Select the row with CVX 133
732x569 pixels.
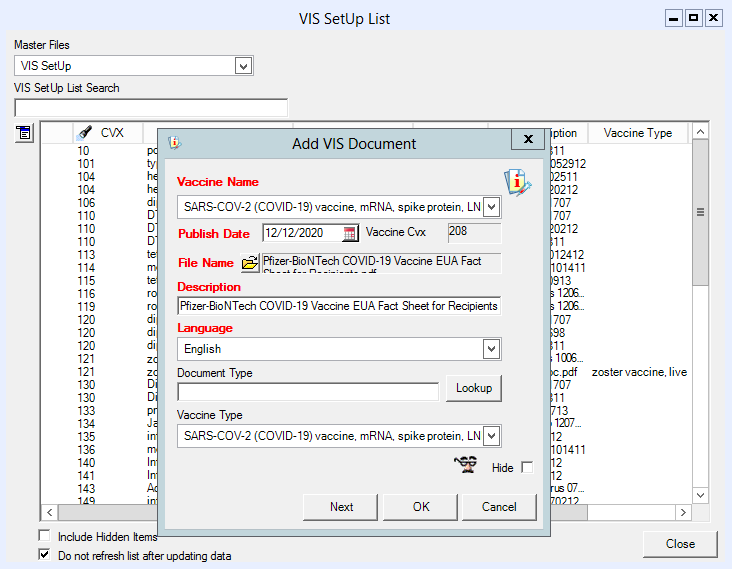[86, 411]
